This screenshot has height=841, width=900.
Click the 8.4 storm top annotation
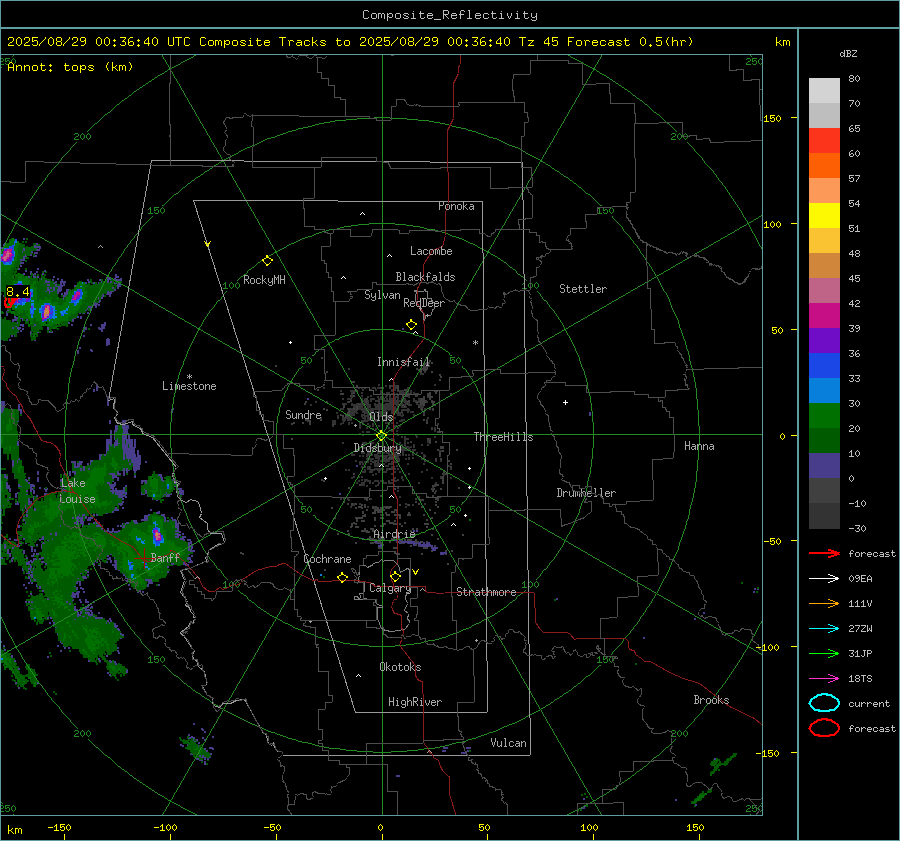click(17, 292)
